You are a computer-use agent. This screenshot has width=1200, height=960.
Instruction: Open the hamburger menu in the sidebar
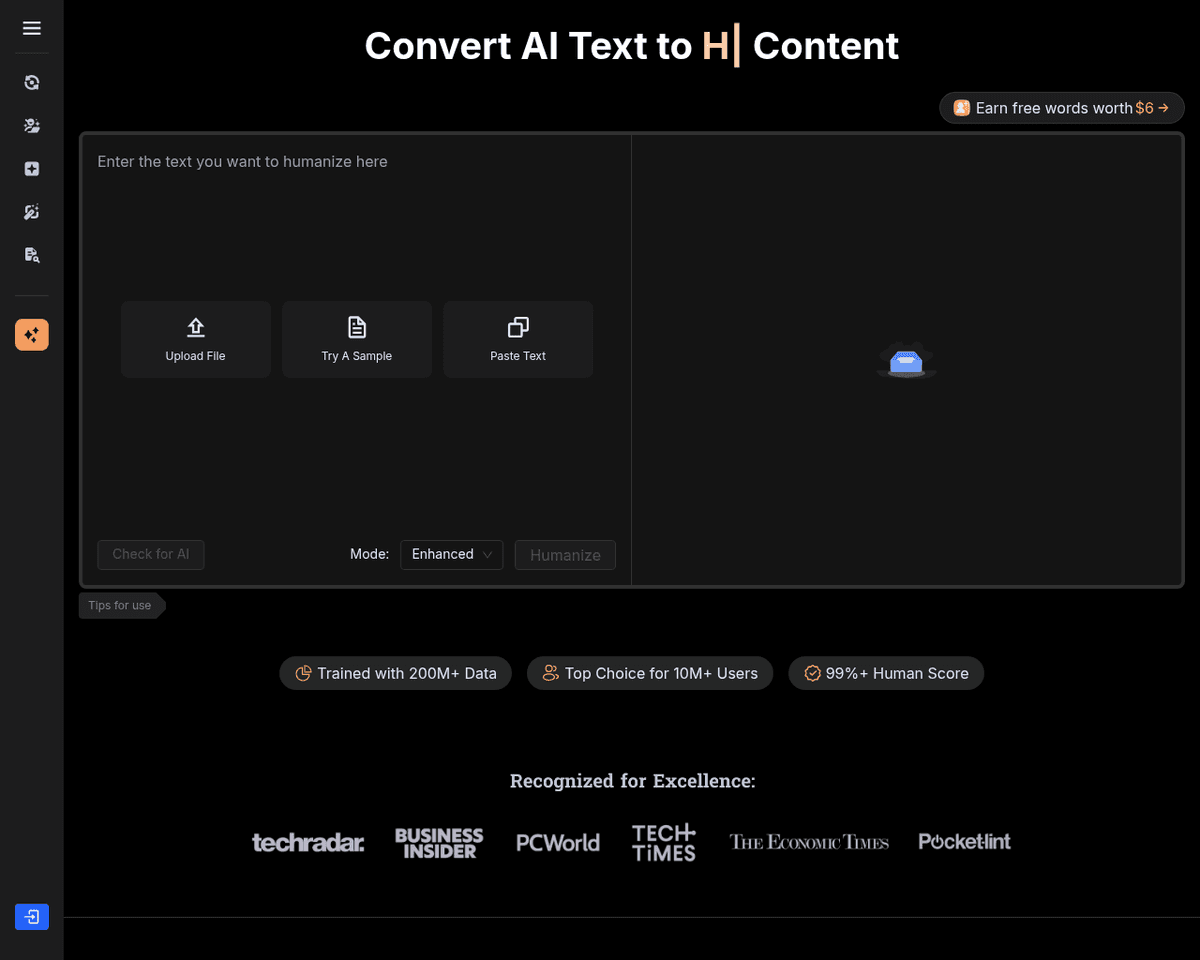pyautogui.click(x=32, y=29)
